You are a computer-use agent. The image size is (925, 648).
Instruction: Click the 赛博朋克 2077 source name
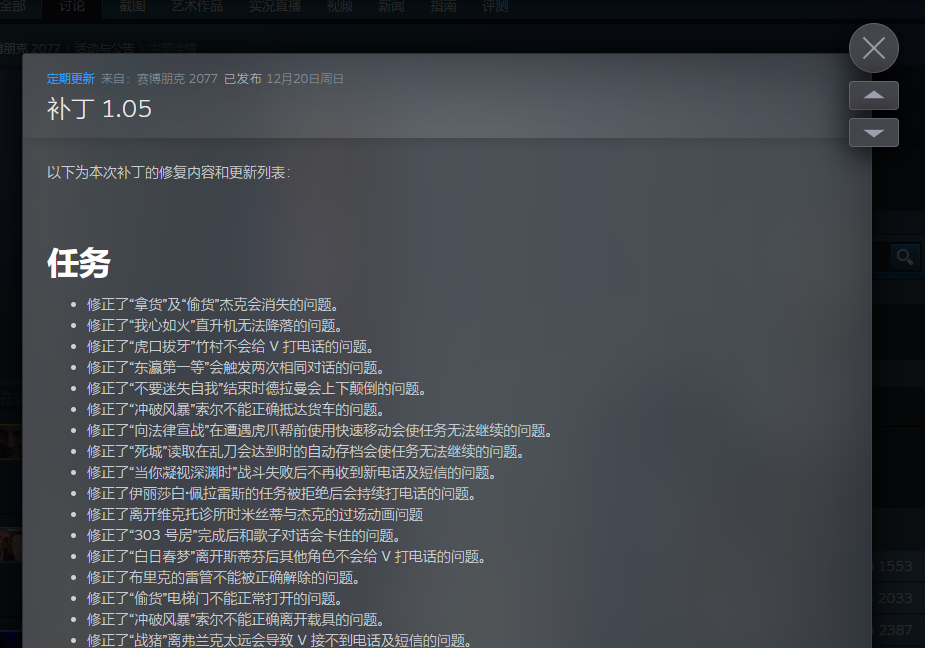tap(177, 78)
